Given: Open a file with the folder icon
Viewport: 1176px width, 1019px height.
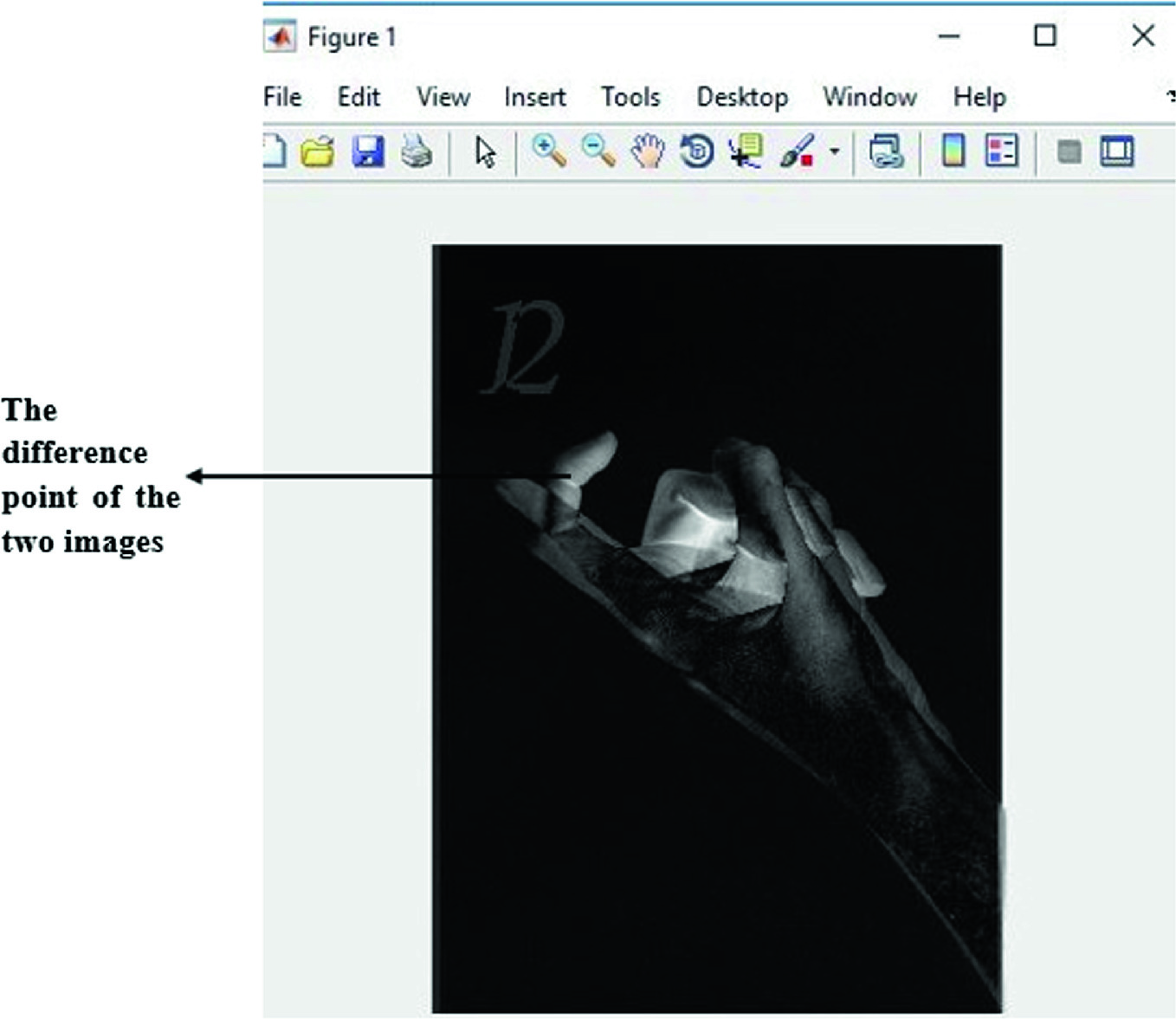Looking at the screenshot, I should click(318, 152).
